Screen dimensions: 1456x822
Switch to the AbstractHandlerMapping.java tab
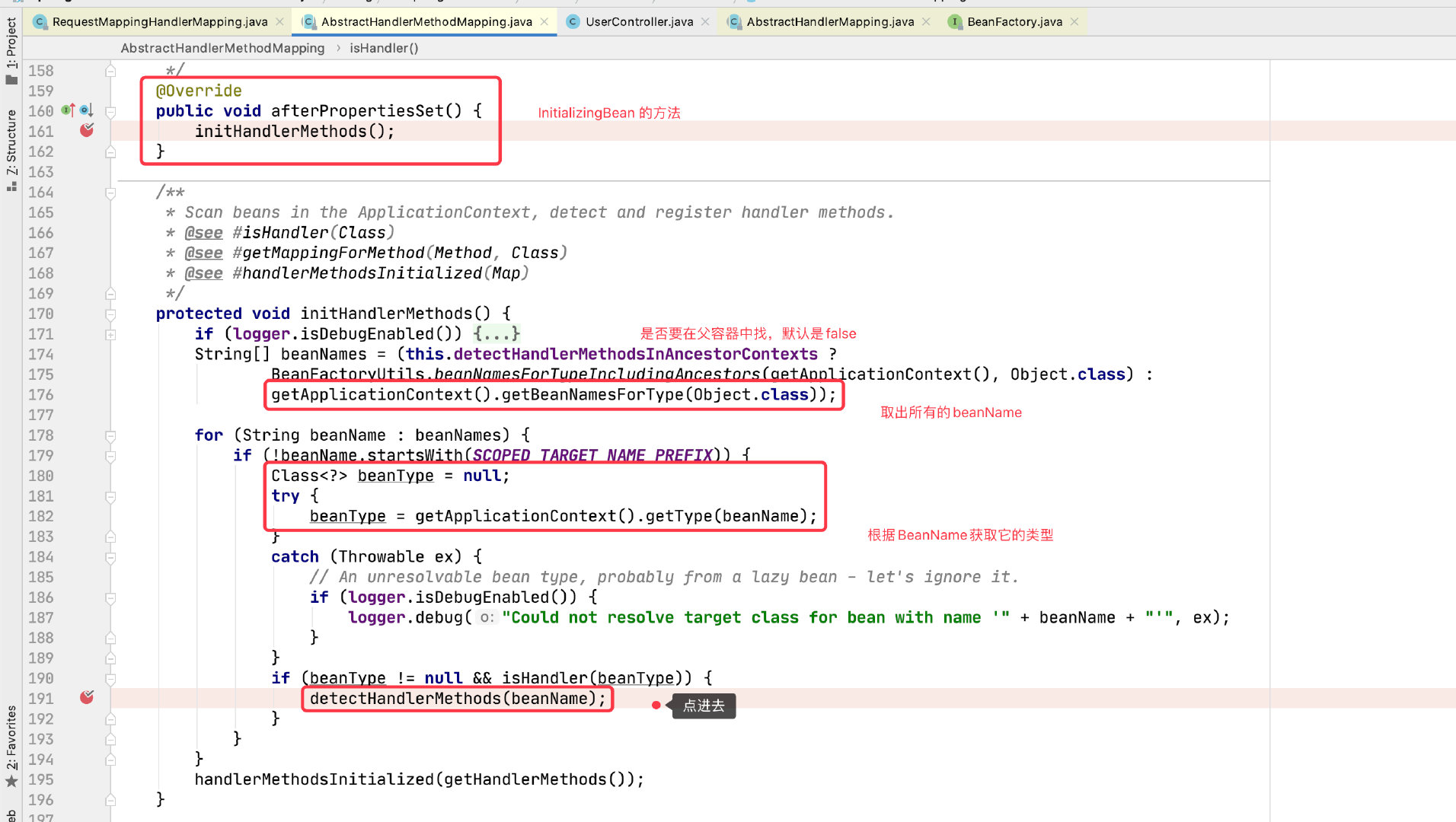830,22
